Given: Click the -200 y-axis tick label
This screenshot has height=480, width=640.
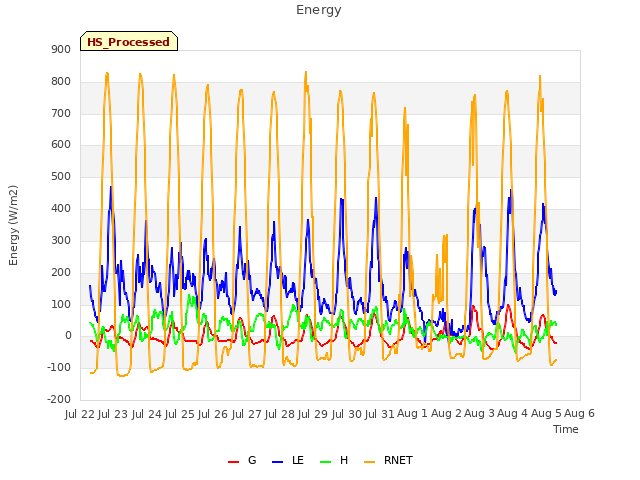Looking at the screenshot, I should (59, 400).
